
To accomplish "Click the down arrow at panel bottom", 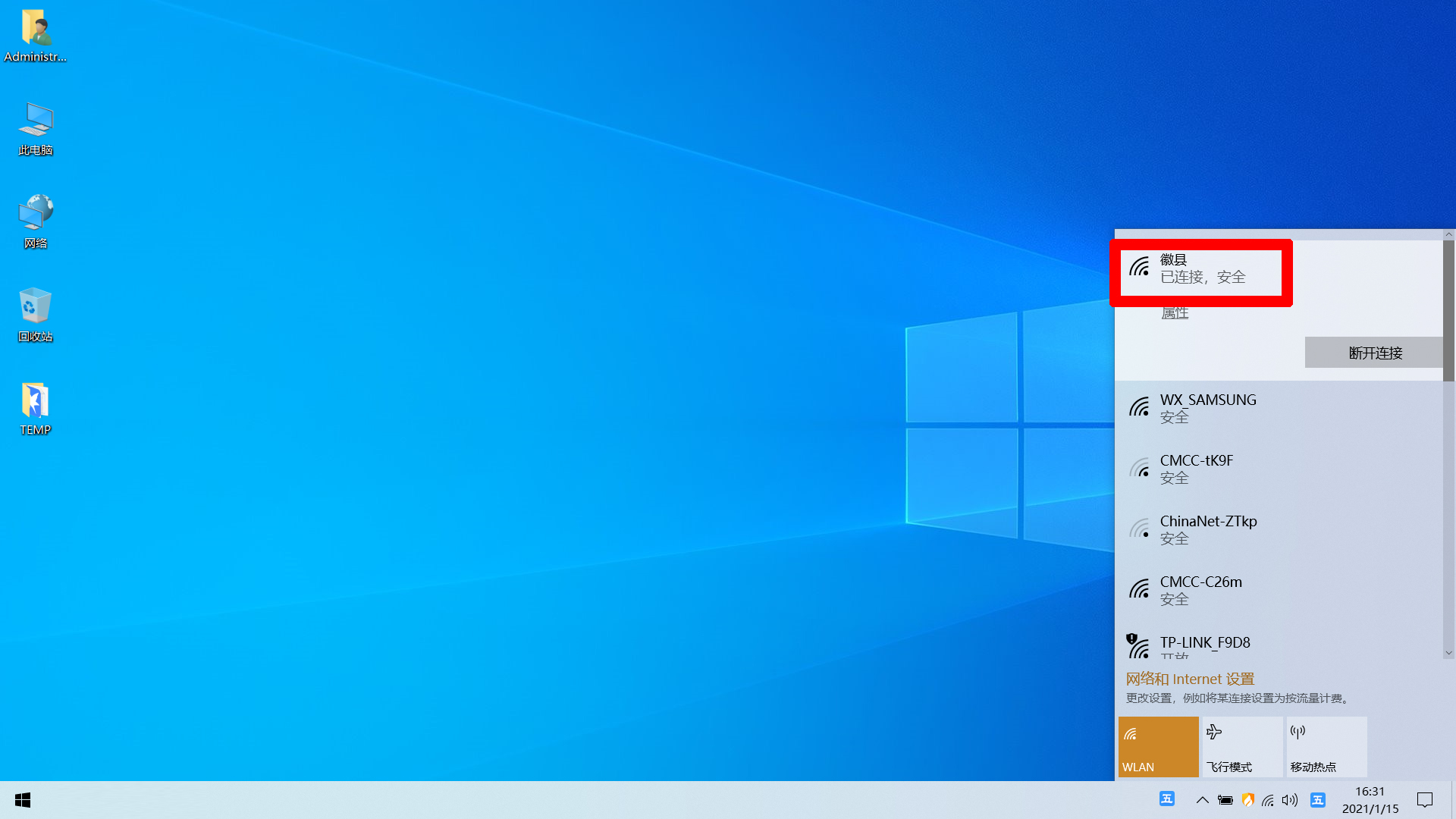I will pyautogui.click(x=1448, y=652).
